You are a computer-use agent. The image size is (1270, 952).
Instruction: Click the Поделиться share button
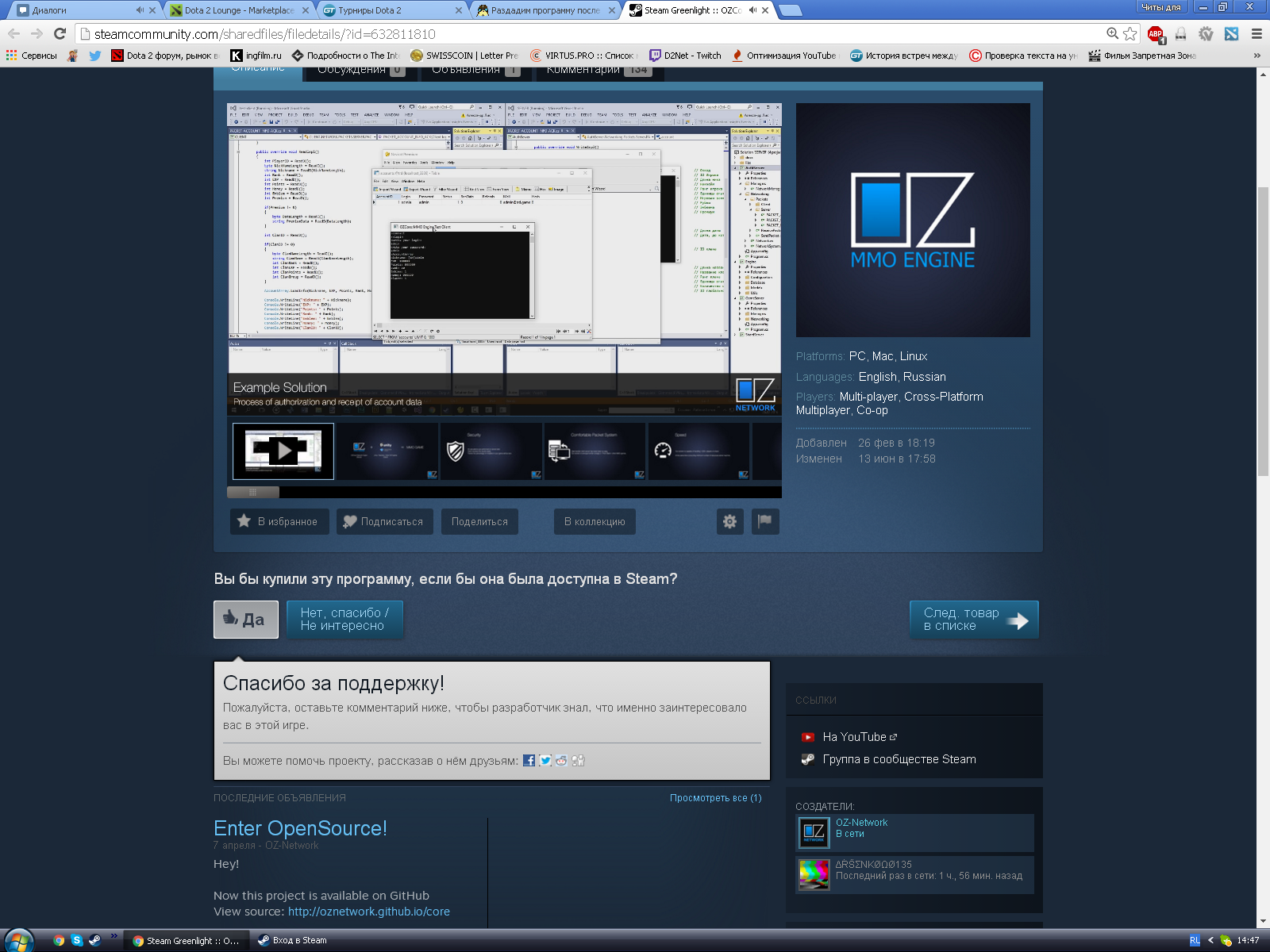click(479, 521)
